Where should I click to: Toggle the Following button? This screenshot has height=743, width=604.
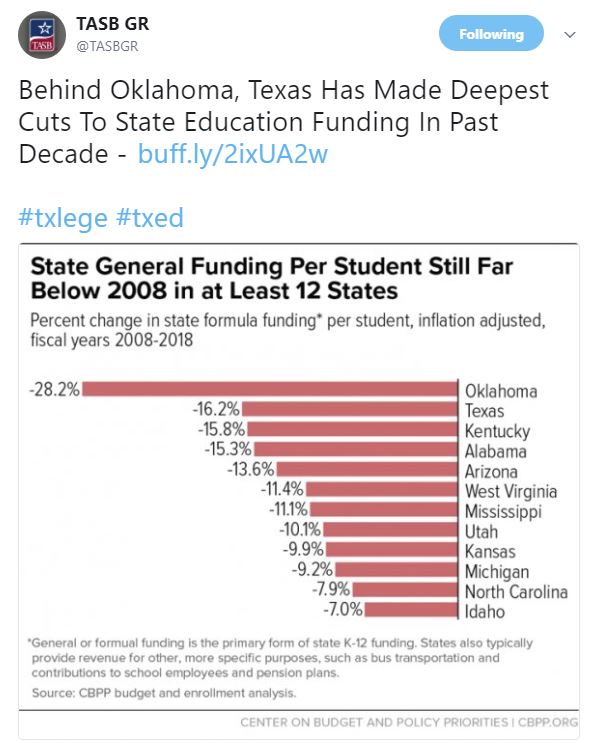pos(490,34)
